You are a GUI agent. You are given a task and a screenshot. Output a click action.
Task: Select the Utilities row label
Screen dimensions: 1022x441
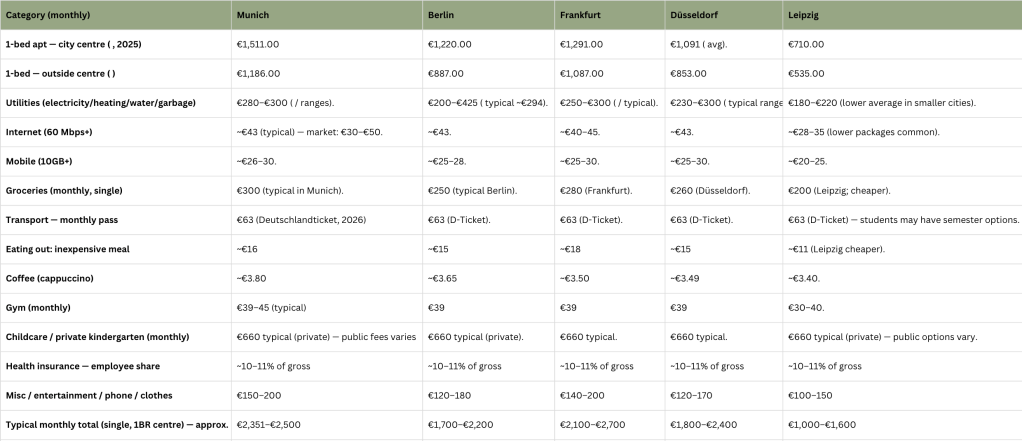coord(101,103)
